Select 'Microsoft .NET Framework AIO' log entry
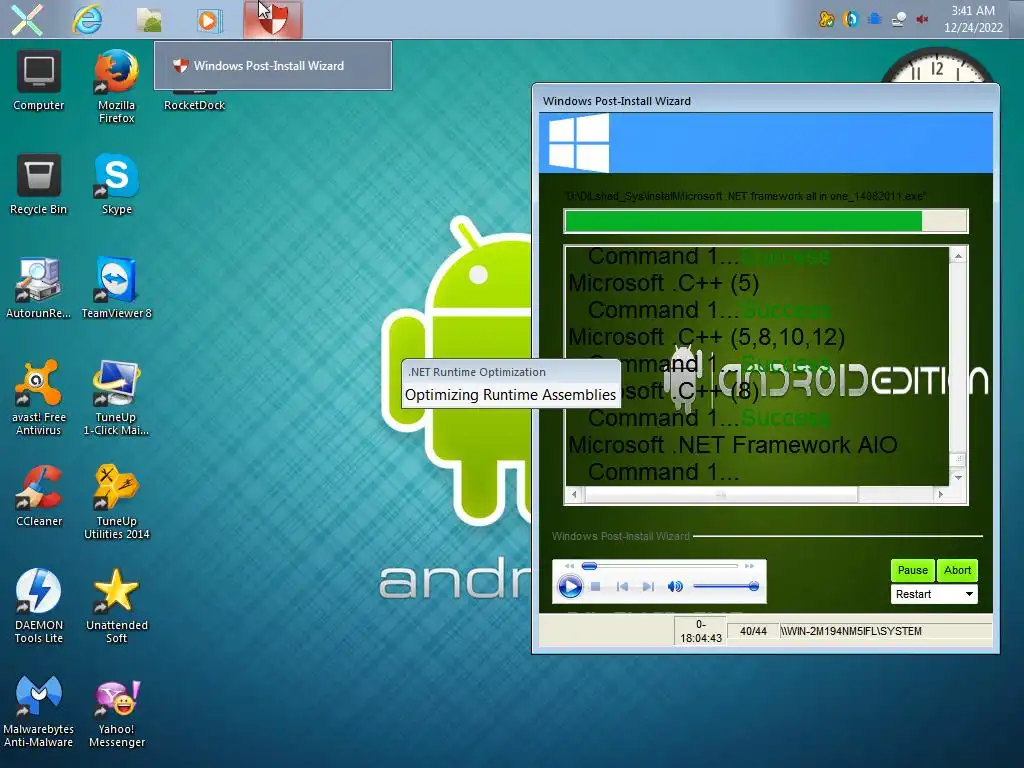Viewport: 1024px width, 768px height. pos(733,445)
